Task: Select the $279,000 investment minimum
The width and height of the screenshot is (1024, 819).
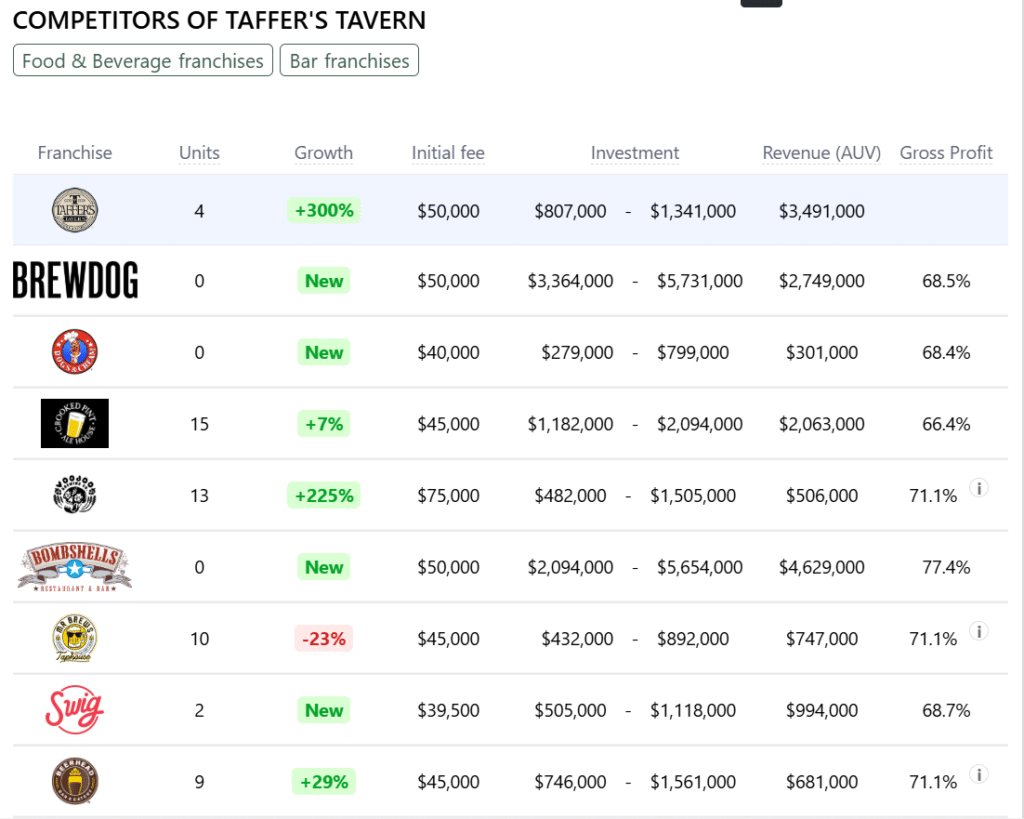Action: [x=577, y=353]
